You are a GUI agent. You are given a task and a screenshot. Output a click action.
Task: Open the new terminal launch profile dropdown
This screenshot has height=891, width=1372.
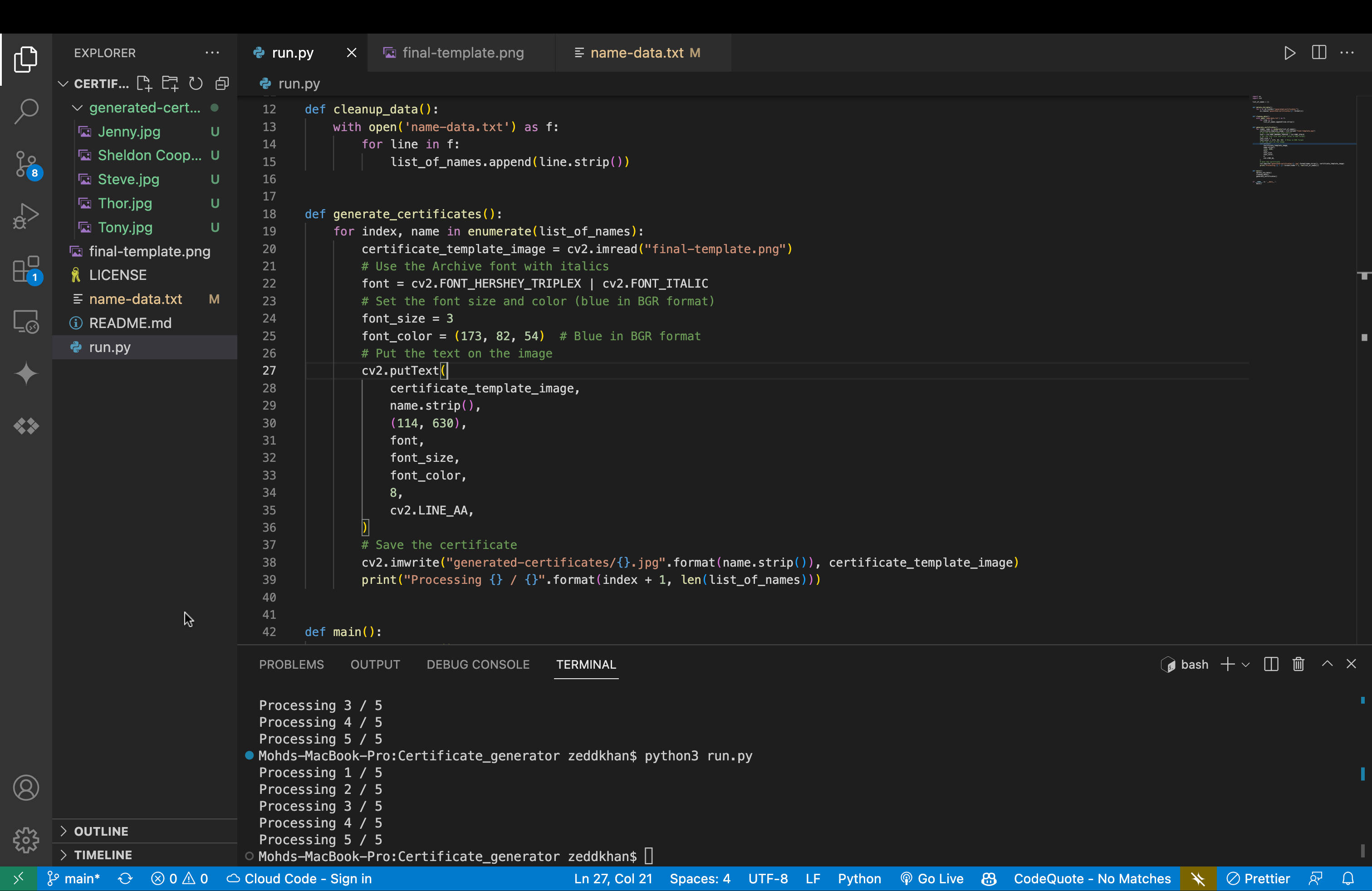coord(1246,665)
